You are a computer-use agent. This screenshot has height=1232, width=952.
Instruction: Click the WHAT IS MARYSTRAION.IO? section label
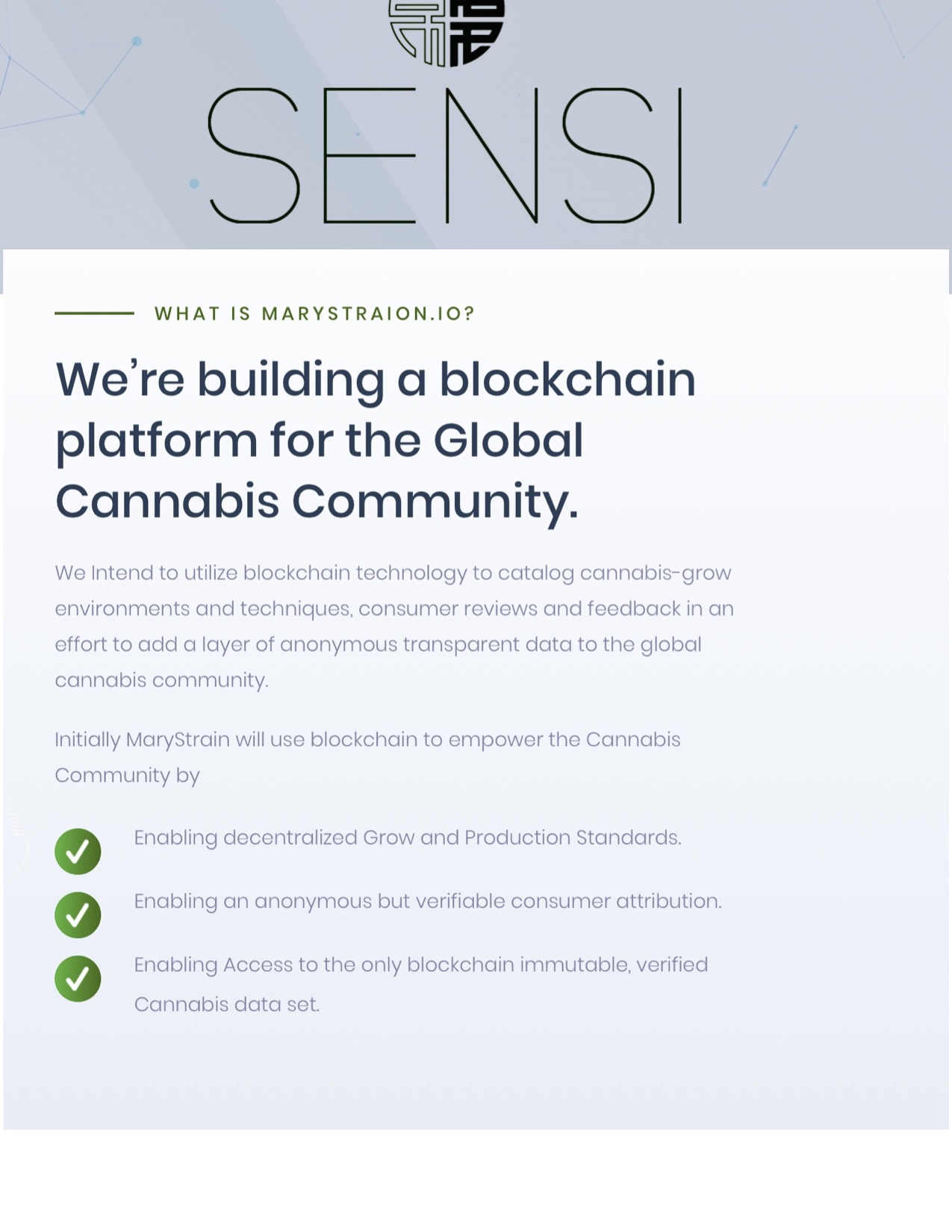pos(314,313)
